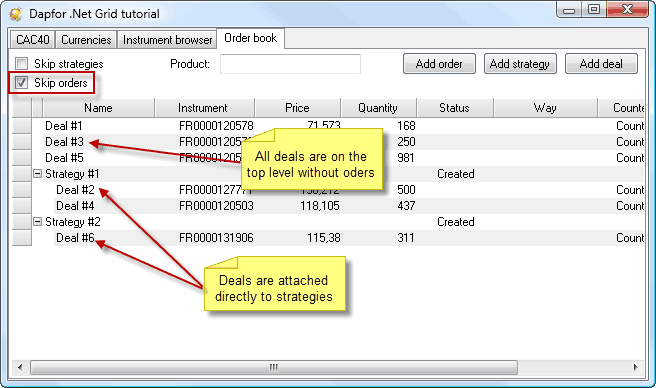Image resolution: width=656 pixels, height=388 pixels.
Task: Uncheck the Skip orders checkbox
Action: point(21,82)
